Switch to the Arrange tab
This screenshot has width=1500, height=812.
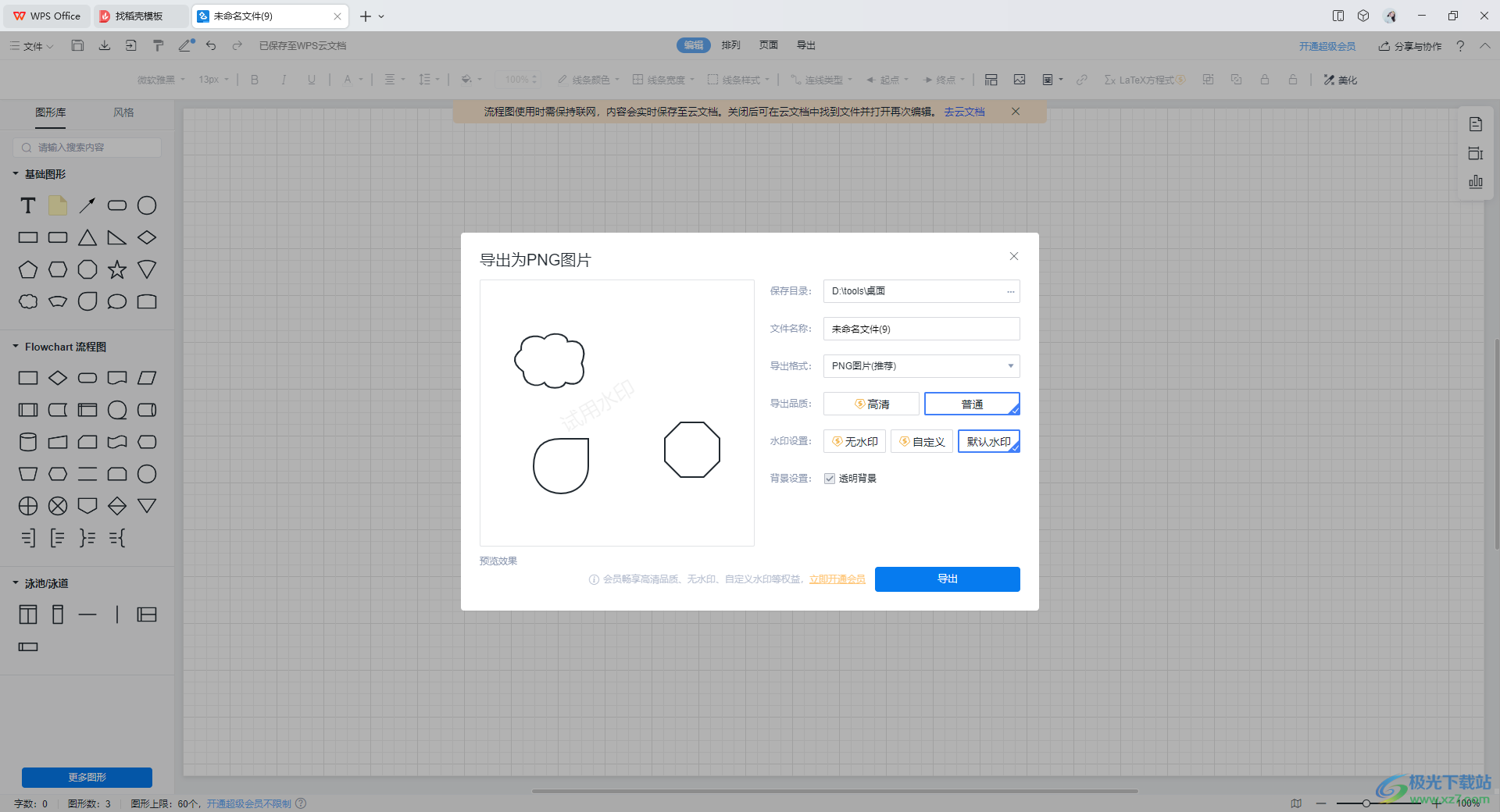coord(731,45)
